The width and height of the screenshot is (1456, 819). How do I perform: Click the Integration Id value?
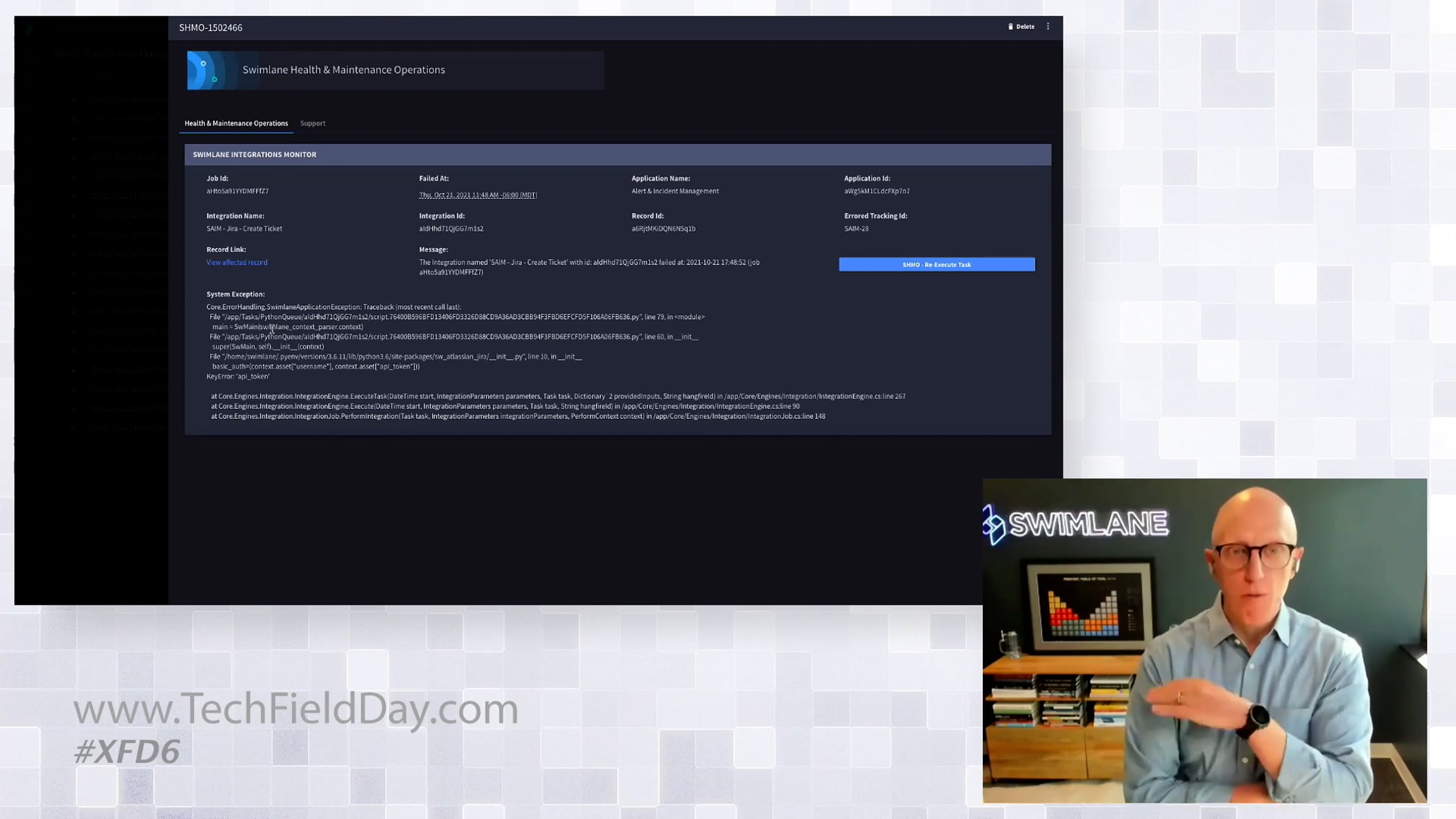click(x=451, y=229)
